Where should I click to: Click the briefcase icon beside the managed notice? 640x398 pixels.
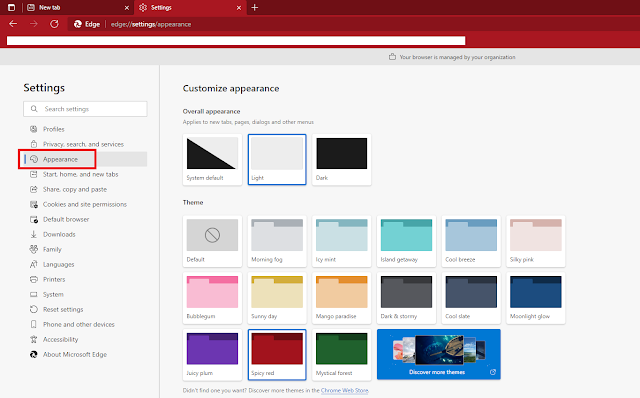coord(392,57)
